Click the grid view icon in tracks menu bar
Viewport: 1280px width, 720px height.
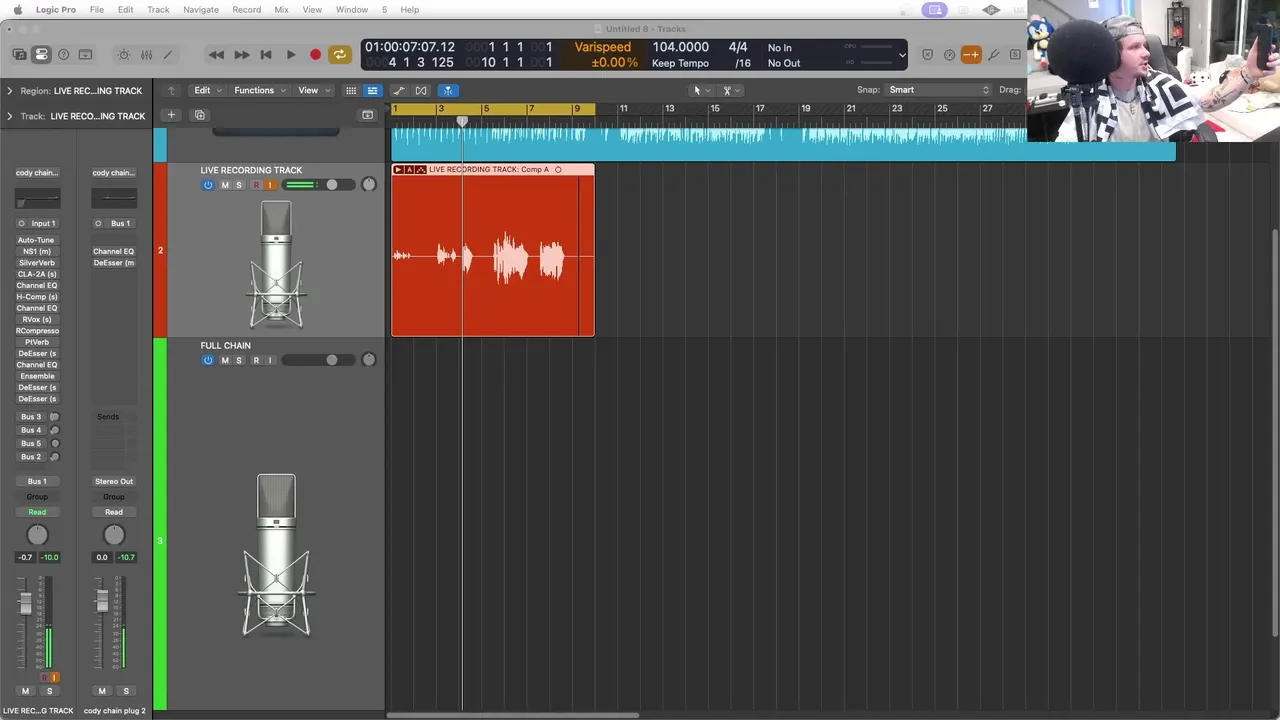point(351,90)
